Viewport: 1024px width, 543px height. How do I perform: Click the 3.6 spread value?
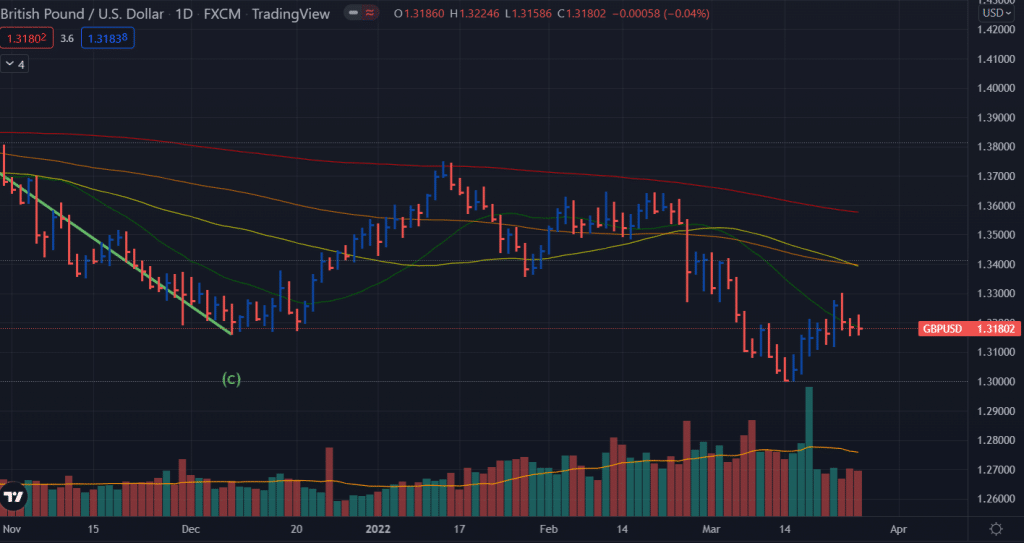[67, 39]
